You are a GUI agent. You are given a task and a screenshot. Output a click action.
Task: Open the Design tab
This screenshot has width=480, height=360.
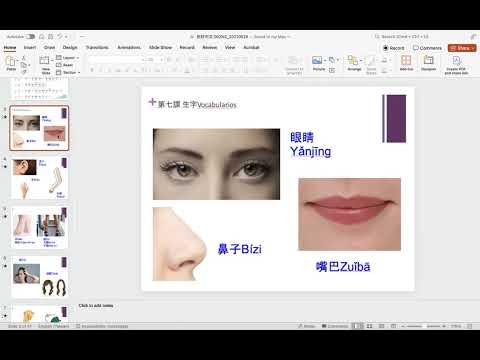pos(70,47)
